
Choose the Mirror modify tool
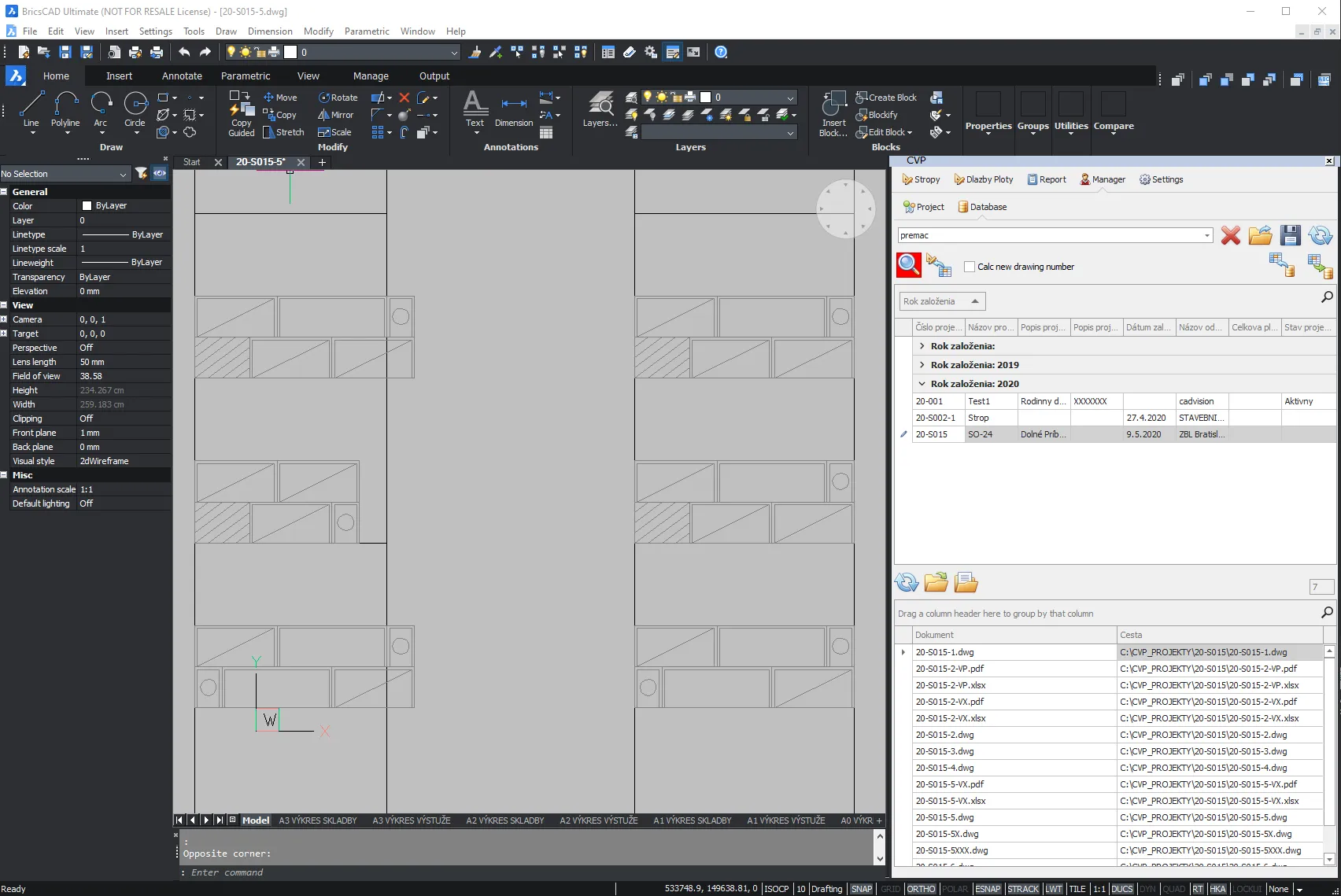coord(335,115)
